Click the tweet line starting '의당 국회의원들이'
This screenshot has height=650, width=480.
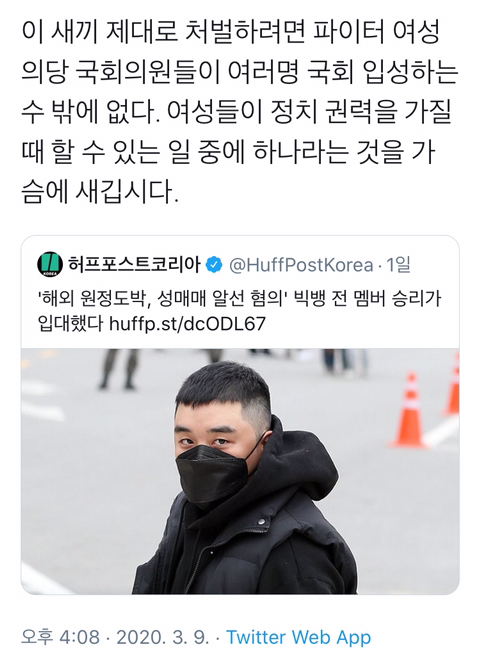coord(240,73)
